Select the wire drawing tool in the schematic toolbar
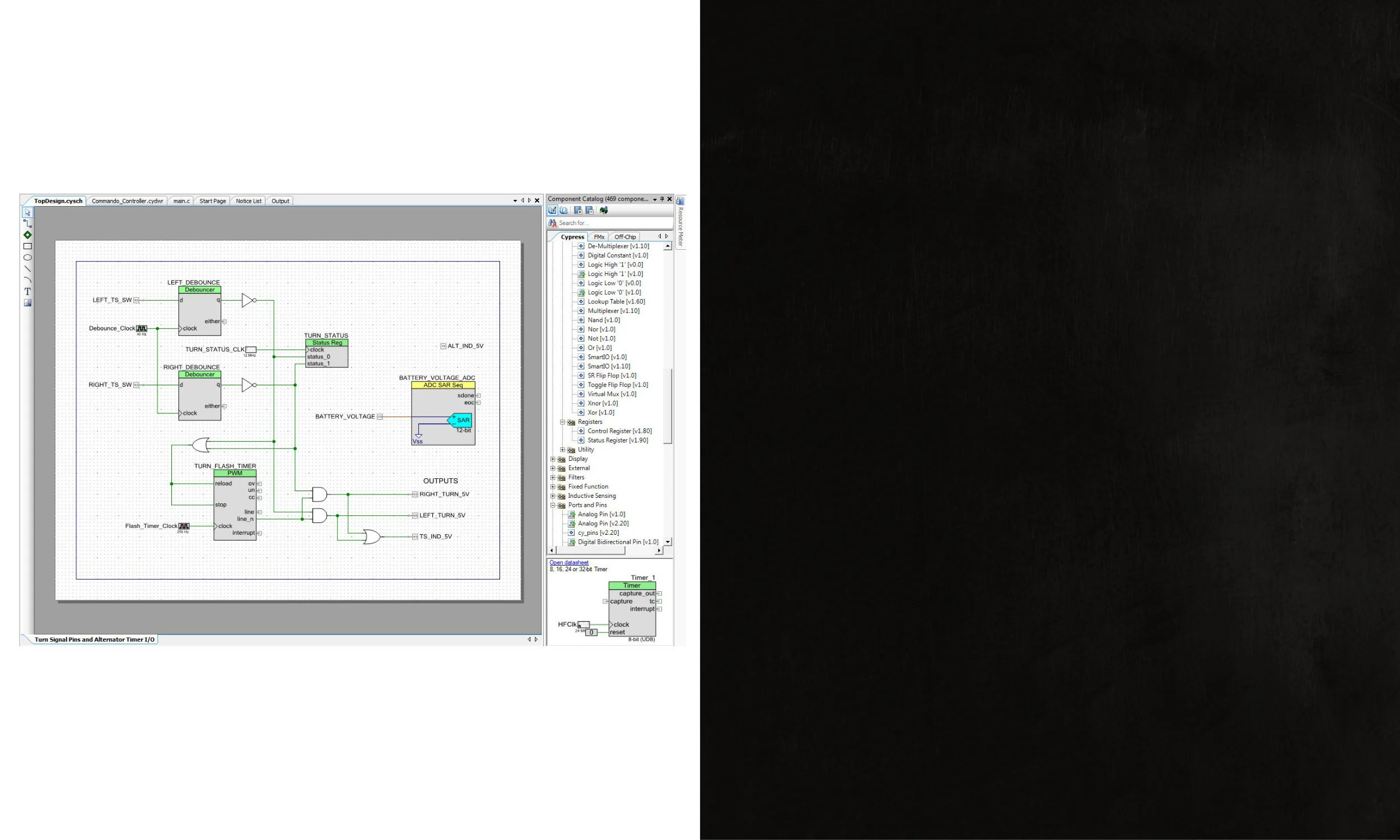This screenshot has height=840, width=1400. pos(27,223)
